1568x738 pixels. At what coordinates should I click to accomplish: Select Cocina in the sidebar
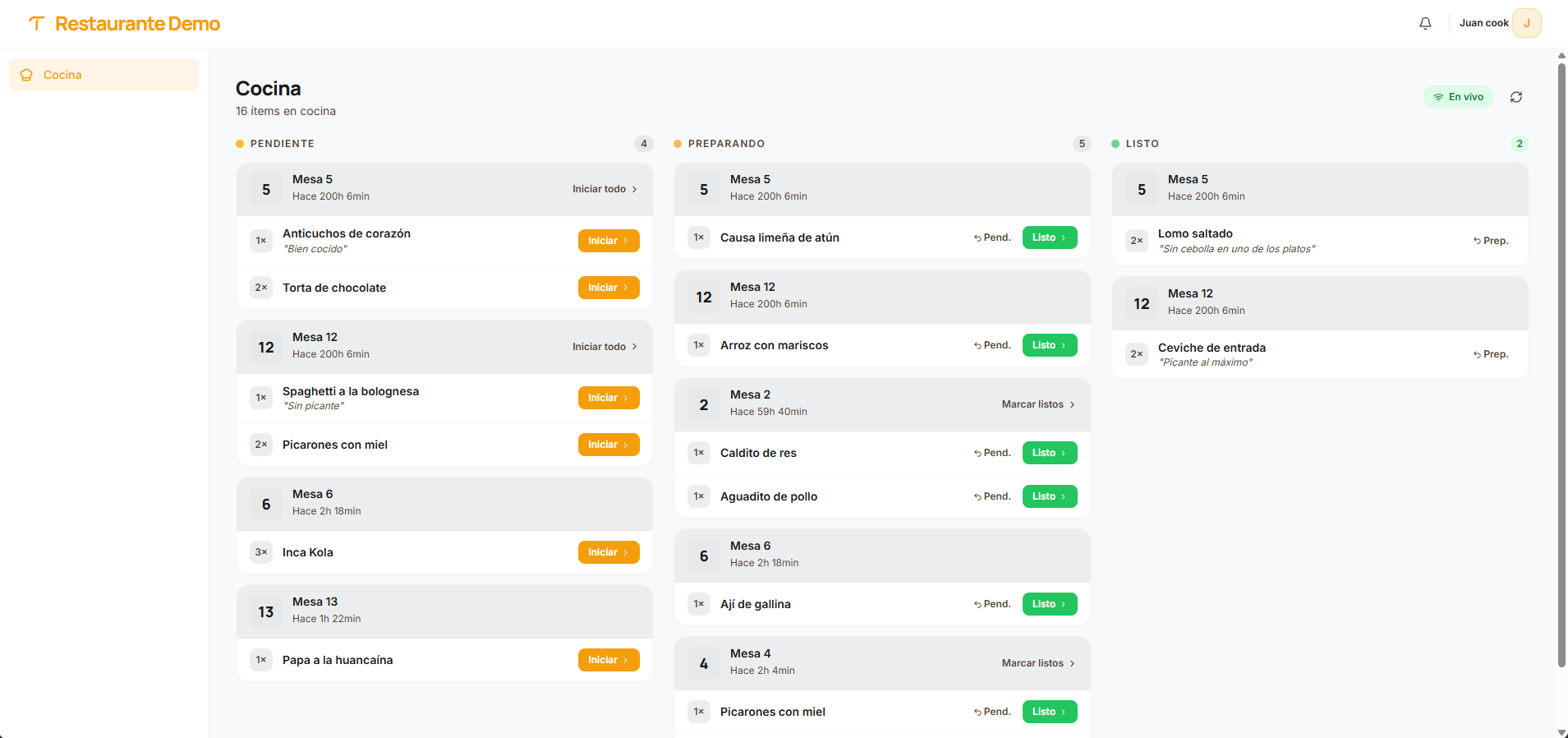tap(103, 75)
